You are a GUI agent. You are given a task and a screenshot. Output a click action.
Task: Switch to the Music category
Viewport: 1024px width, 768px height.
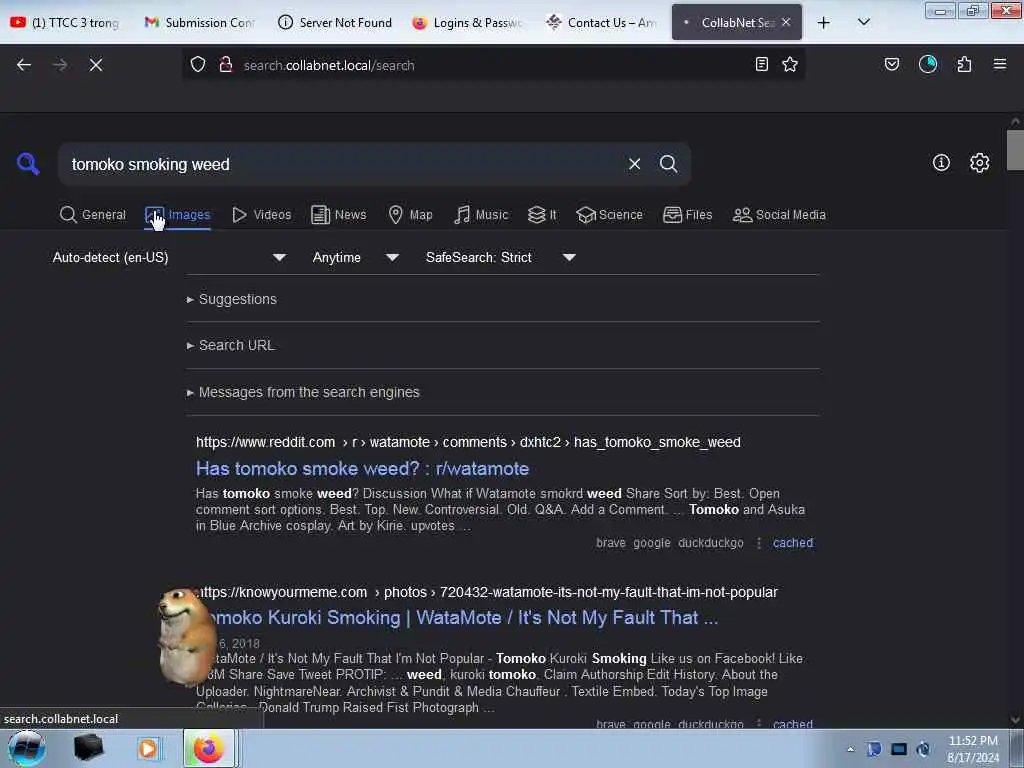(x=481, y=215)
